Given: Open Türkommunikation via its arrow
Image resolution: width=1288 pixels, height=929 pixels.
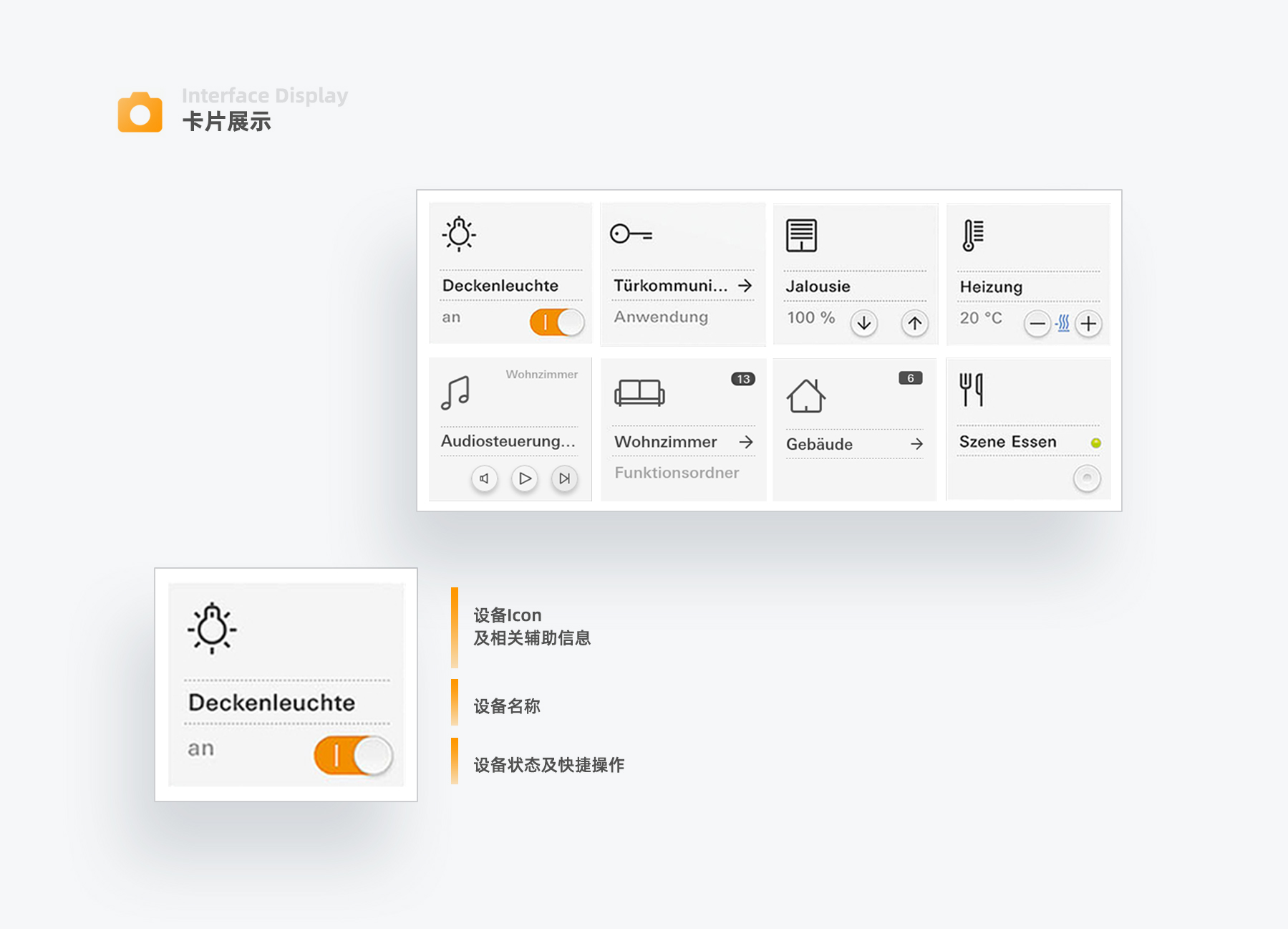Looking at the screenshot, I should pos(745,286).
